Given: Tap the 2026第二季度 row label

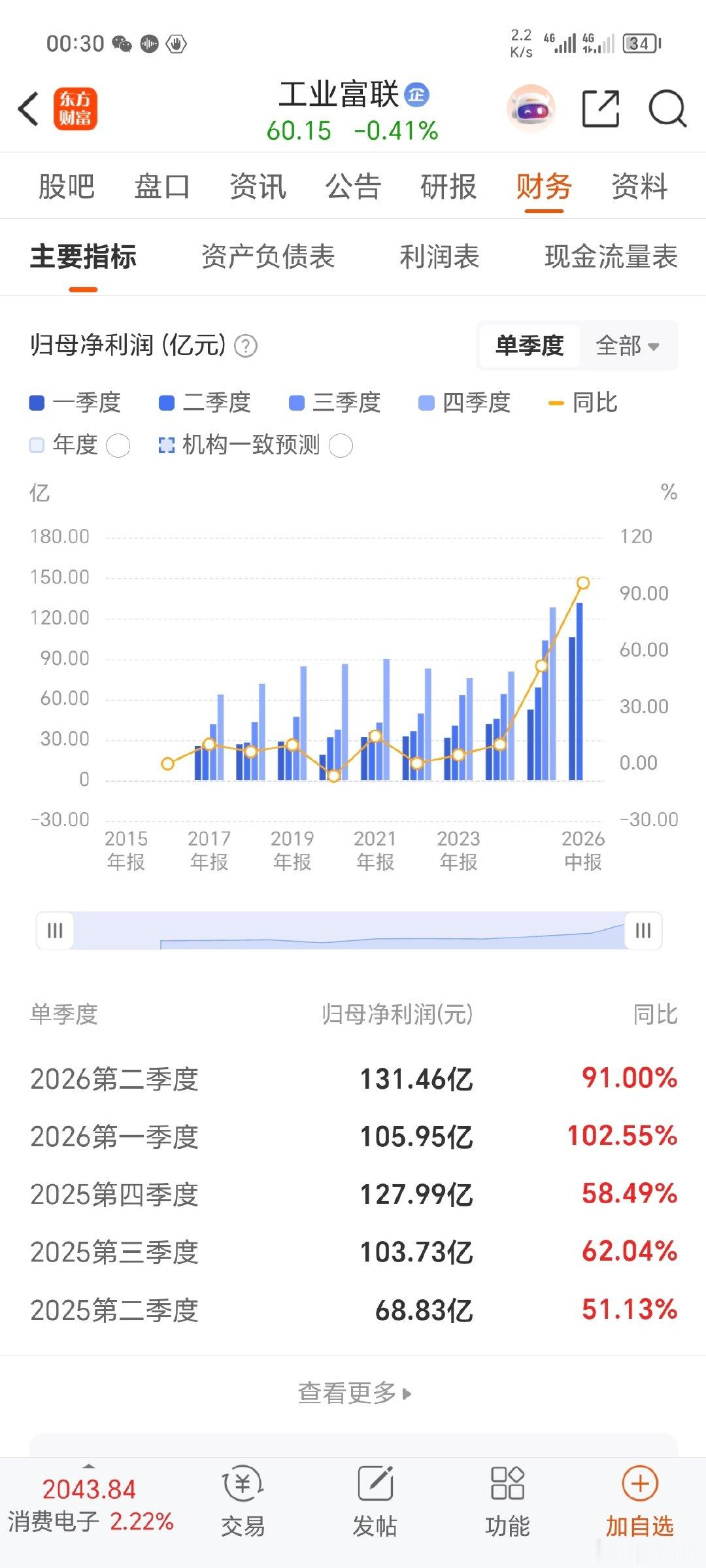Looking at the screenshot, I should [x=114, y=1080].
